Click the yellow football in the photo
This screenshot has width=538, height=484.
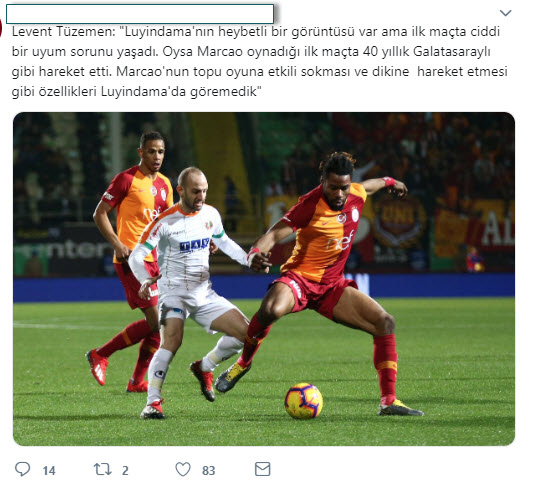[x=304, y=401]
